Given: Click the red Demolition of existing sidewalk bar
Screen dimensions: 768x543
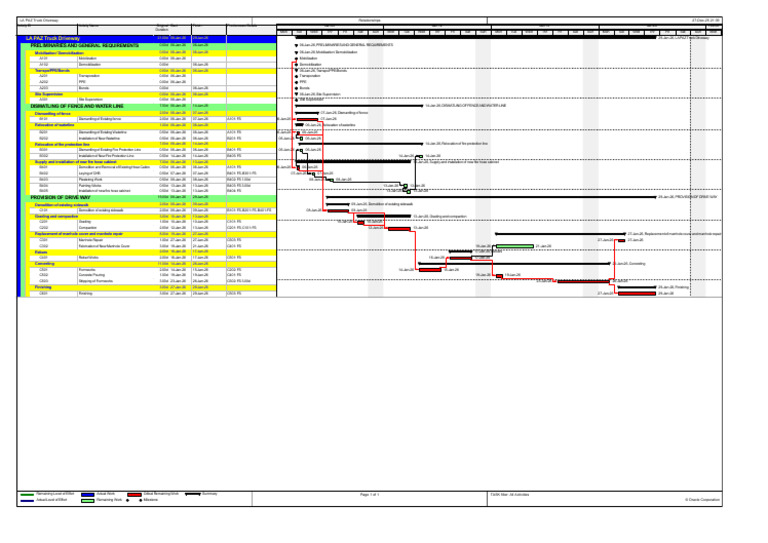Looking at the screenshot, I should [338, 210].
